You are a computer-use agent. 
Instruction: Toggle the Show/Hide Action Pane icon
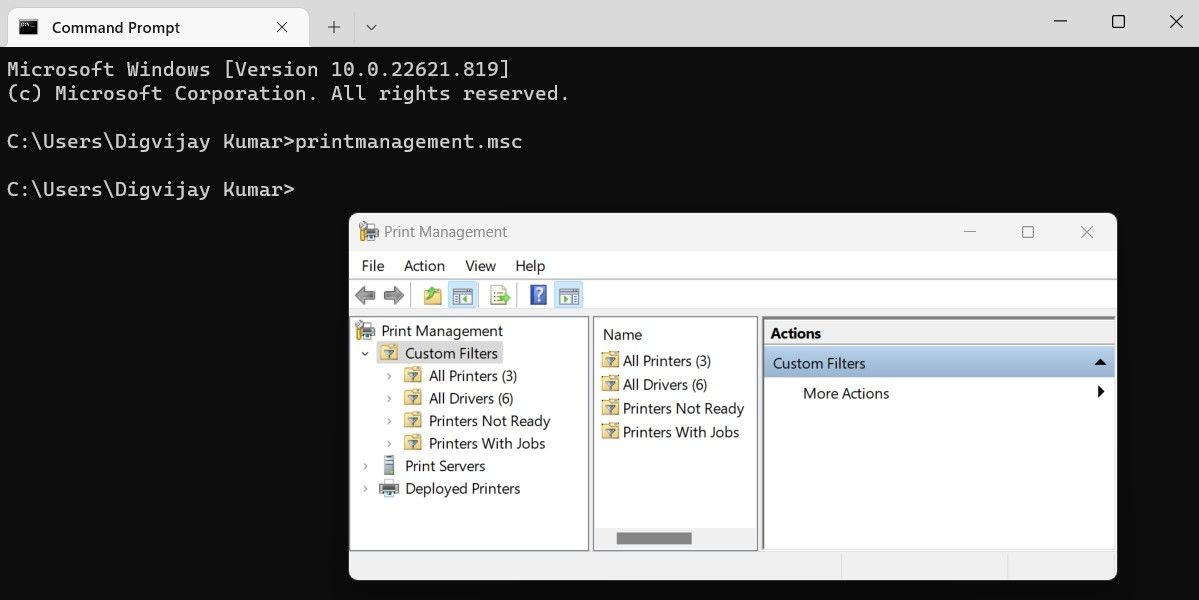pos(569,295)
